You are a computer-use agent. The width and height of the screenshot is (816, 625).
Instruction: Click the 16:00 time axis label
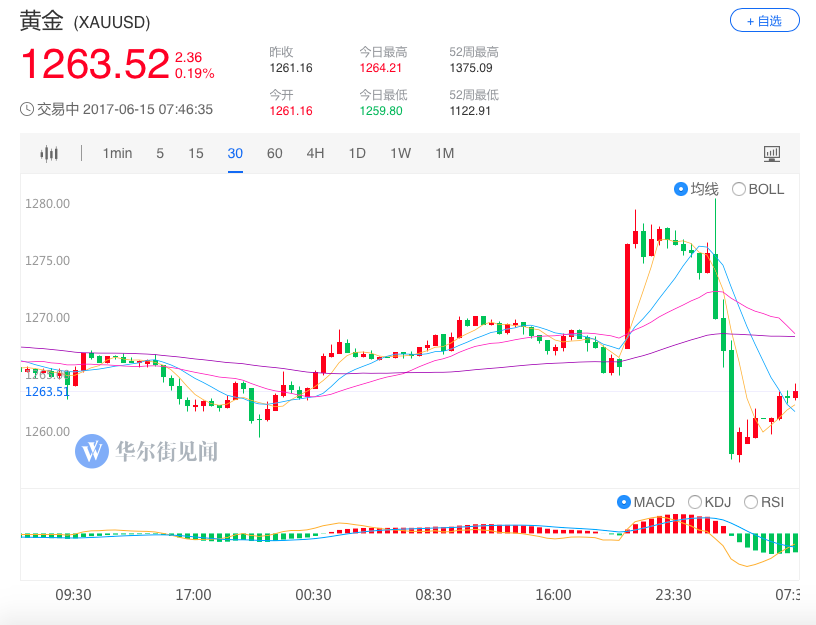(553, 595)
